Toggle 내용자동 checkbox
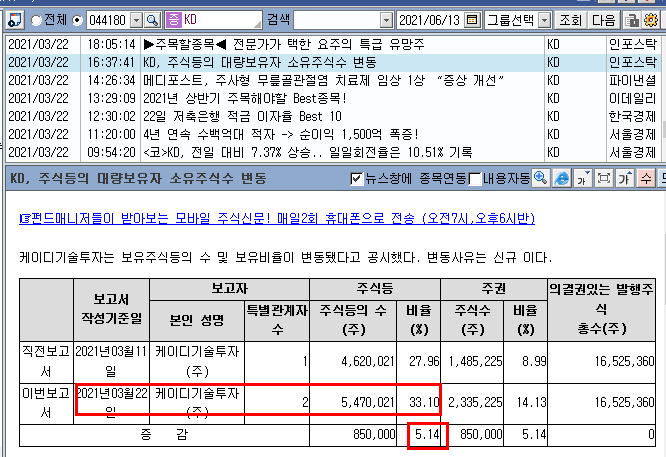This screenshot has width=666, height=457. pos(475,179)
